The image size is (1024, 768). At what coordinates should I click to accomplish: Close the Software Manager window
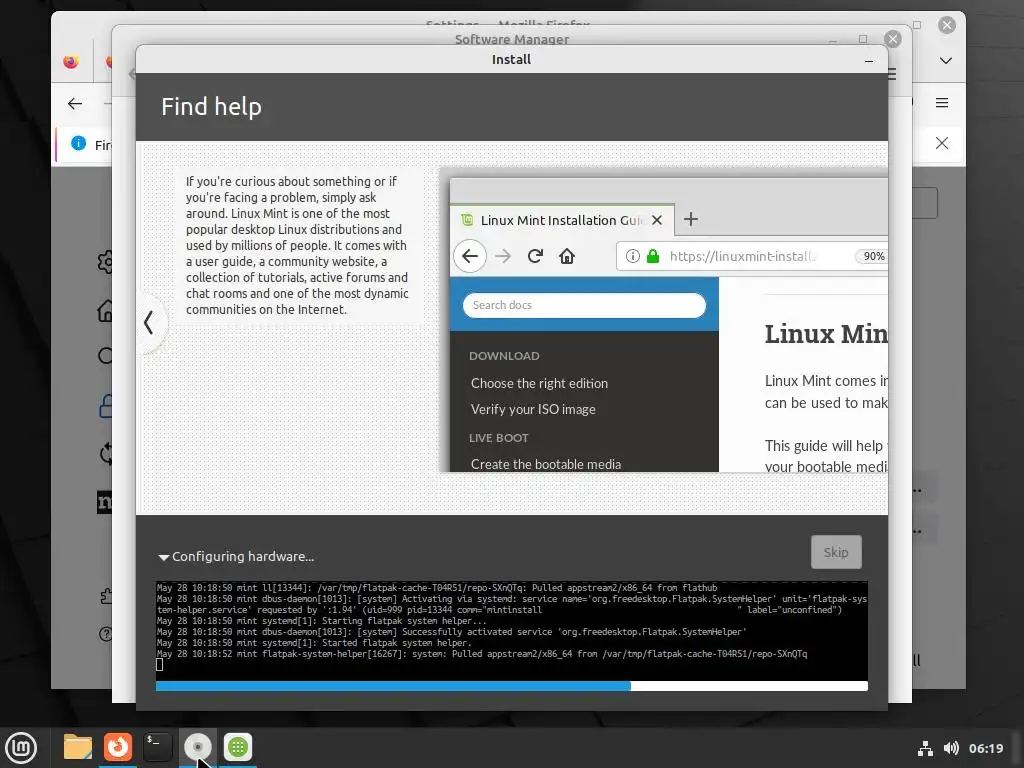(893, 39)
